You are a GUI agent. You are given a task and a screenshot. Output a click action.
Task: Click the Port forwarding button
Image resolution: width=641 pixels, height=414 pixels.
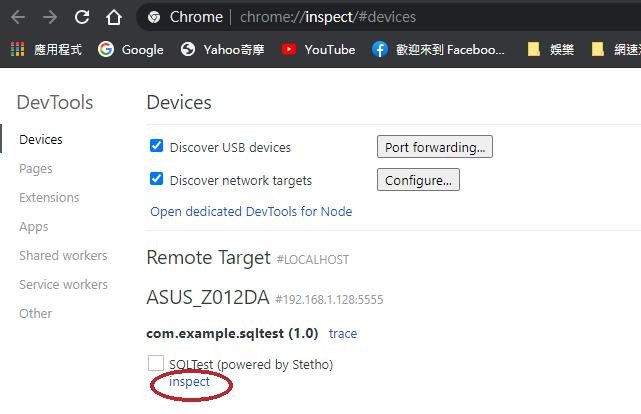coord(434,147)
